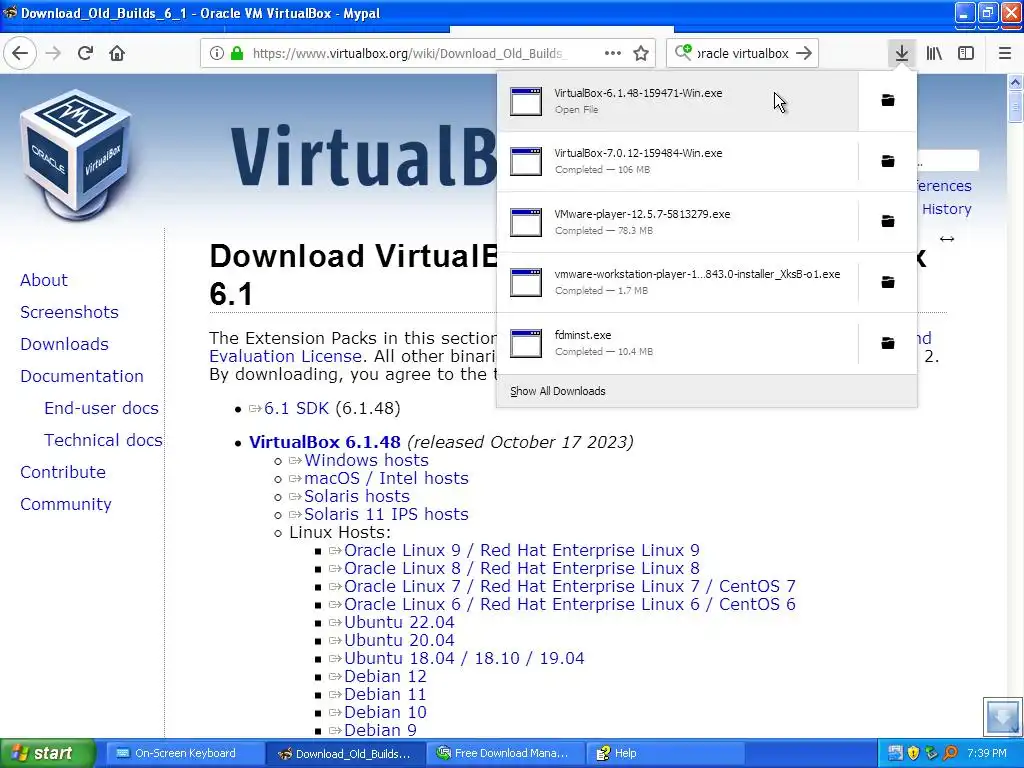Show site information icon in address bar
This screenshot has width=1024, height=768.
(217, 54)
